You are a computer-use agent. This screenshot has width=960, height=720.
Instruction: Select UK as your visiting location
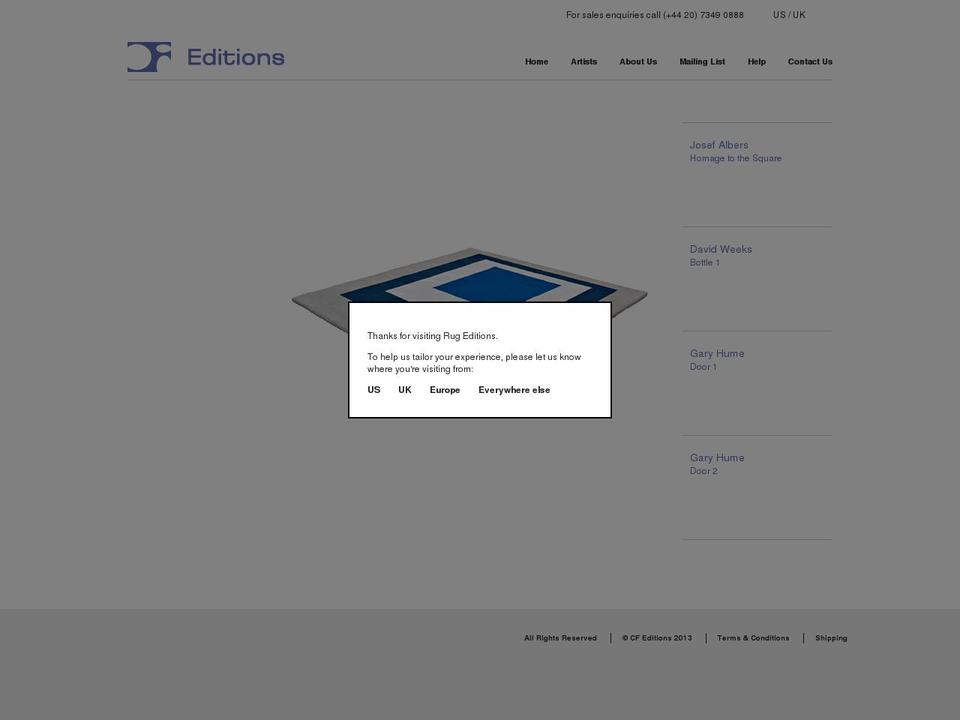coord(404,390)
